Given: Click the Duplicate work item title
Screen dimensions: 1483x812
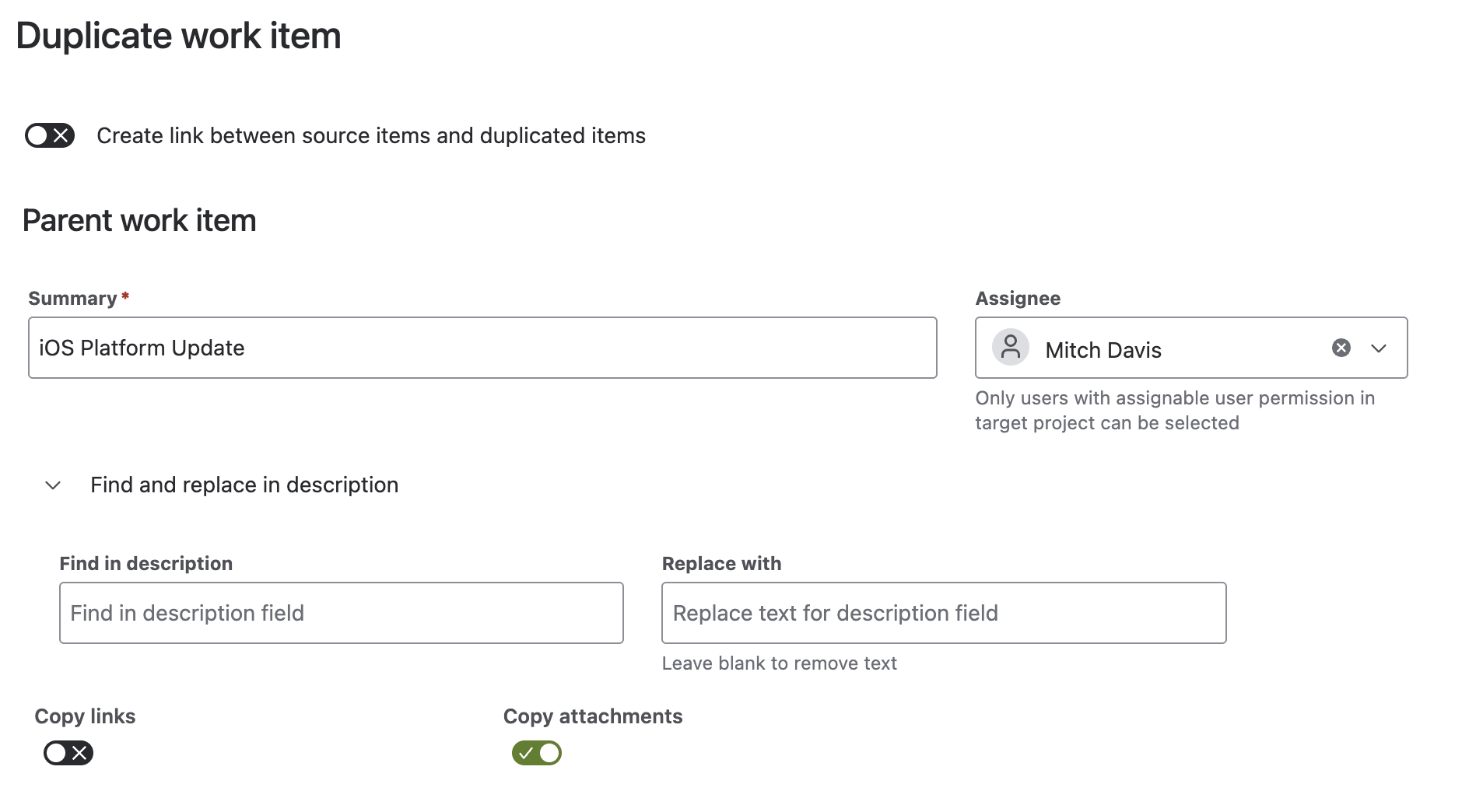Looking at the screenshot, I should tap(178, 36).
